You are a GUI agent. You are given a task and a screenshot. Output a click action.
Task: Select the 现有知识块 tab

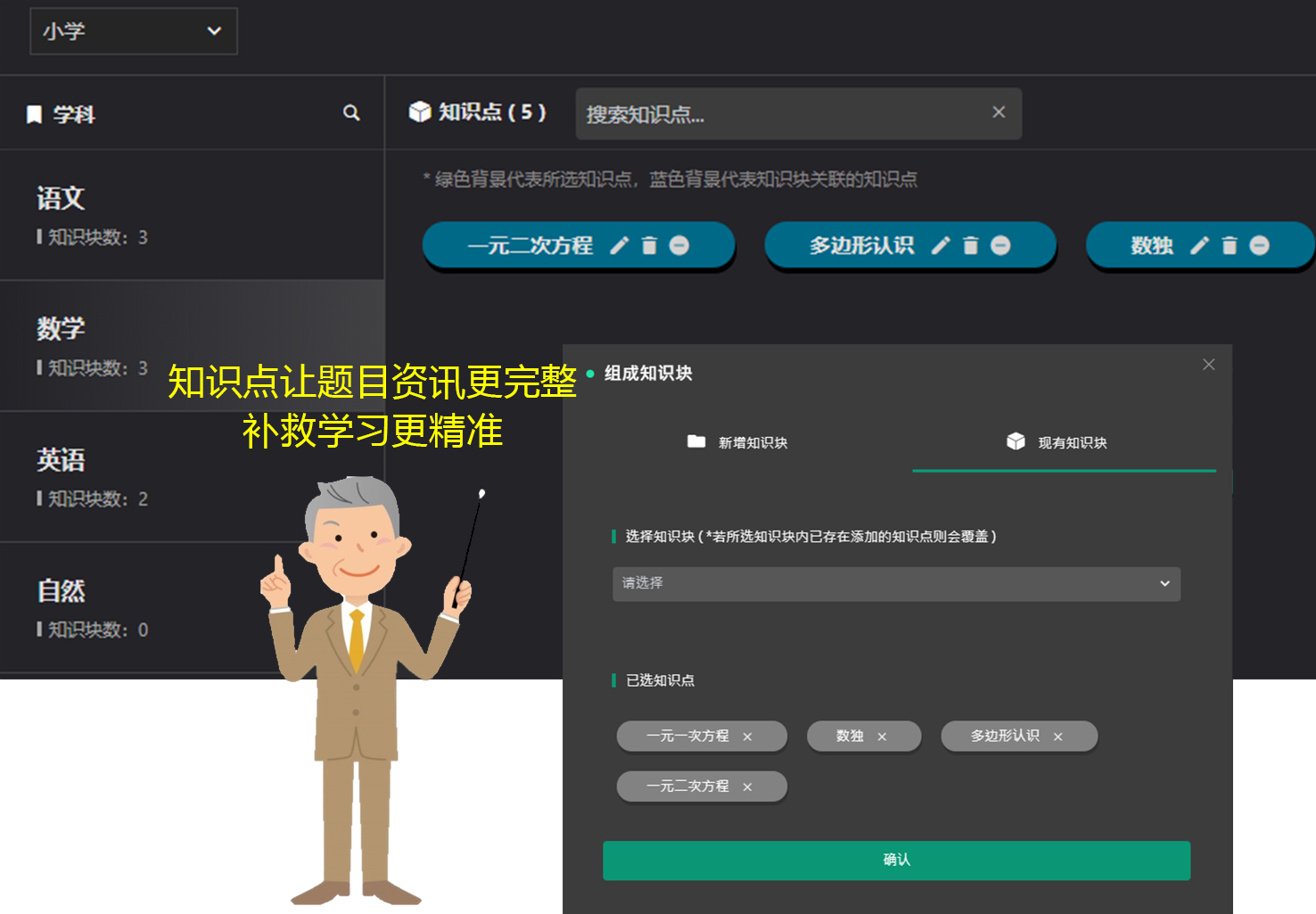1057,442
